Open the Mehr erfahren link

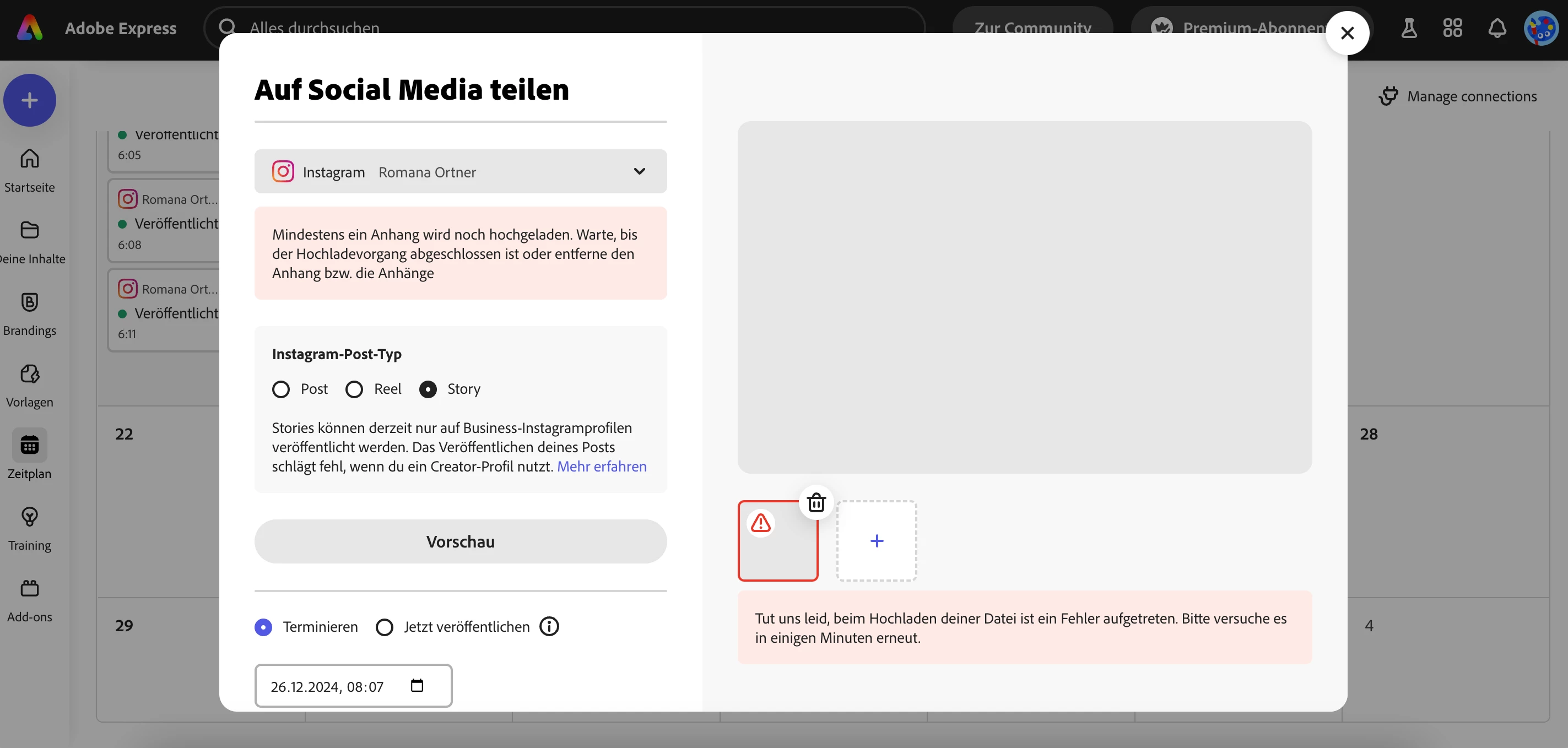coord(602,466)
